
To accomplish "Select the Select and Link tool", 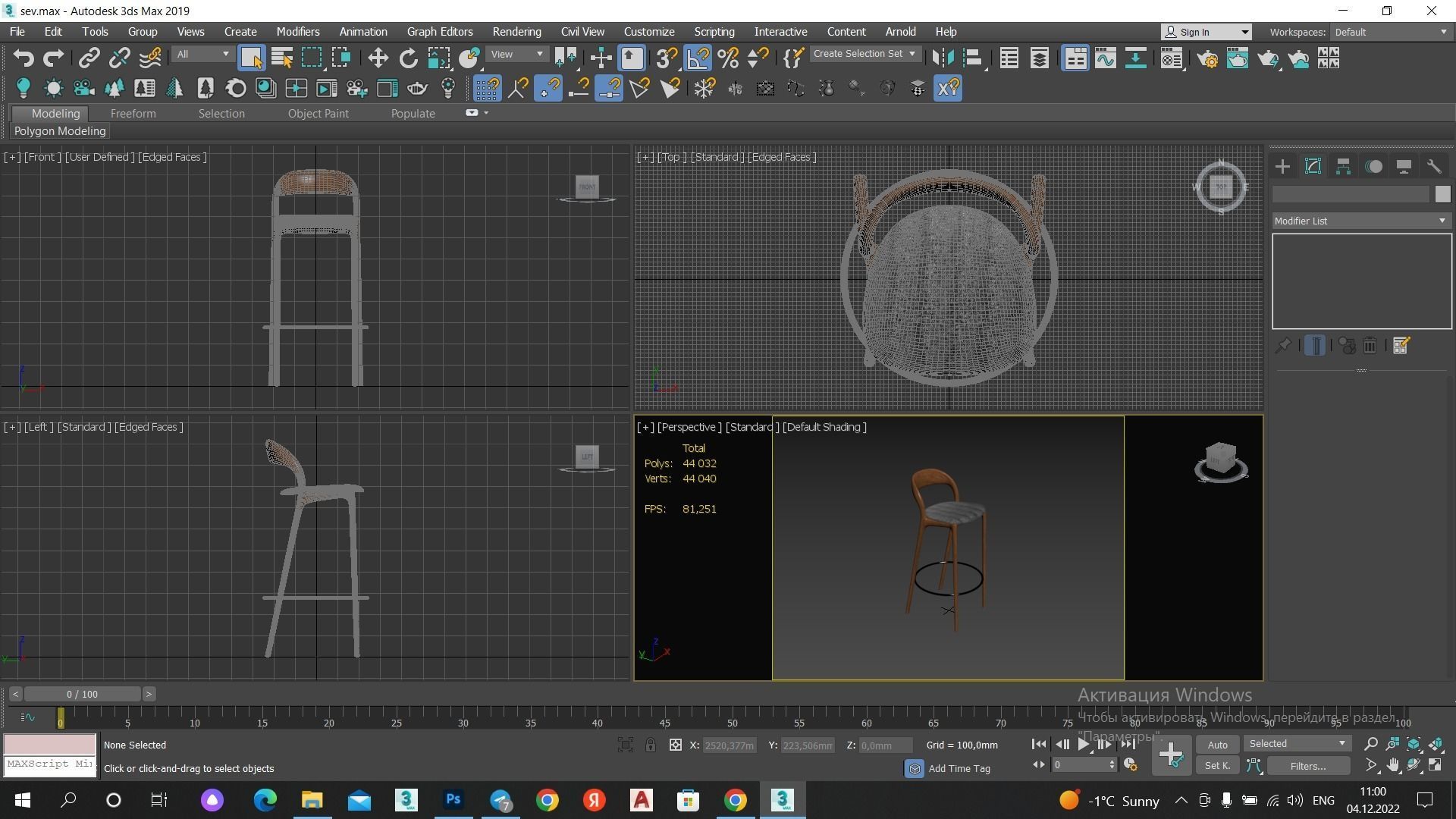I will (x=89, y=58).
